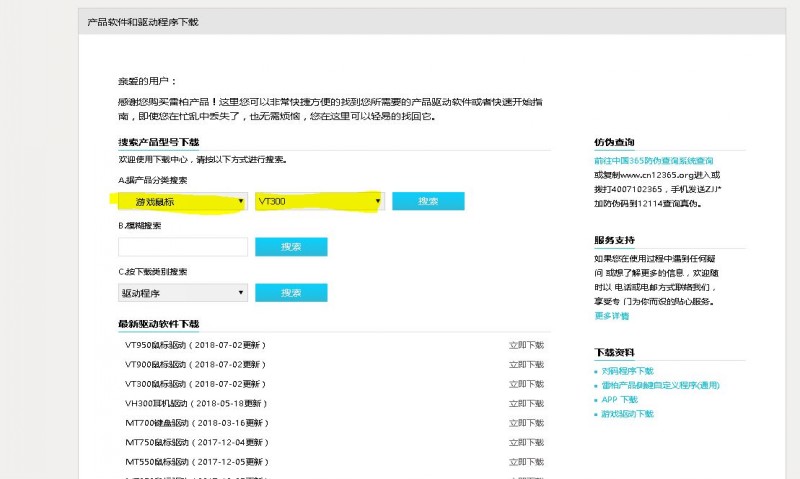Click the 服务支持 sidebar heading
The image size is (800, 479).
pyautogui.click(x=614, y=240)
